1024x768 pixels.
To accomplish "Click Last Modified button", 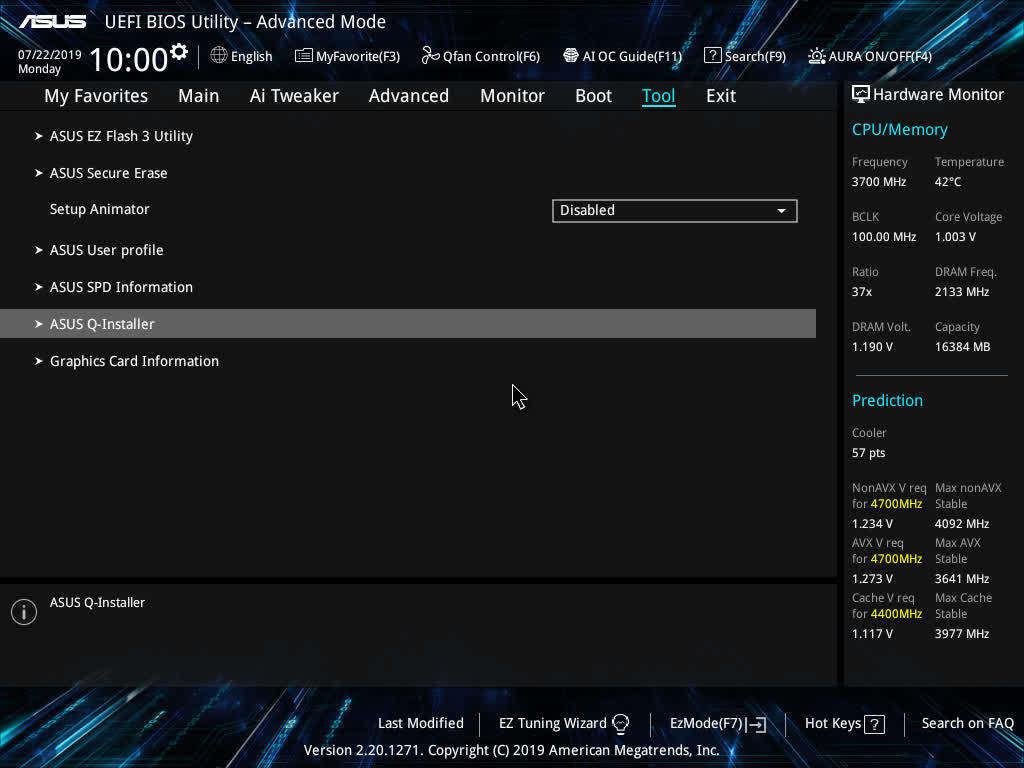I will 421,724.
